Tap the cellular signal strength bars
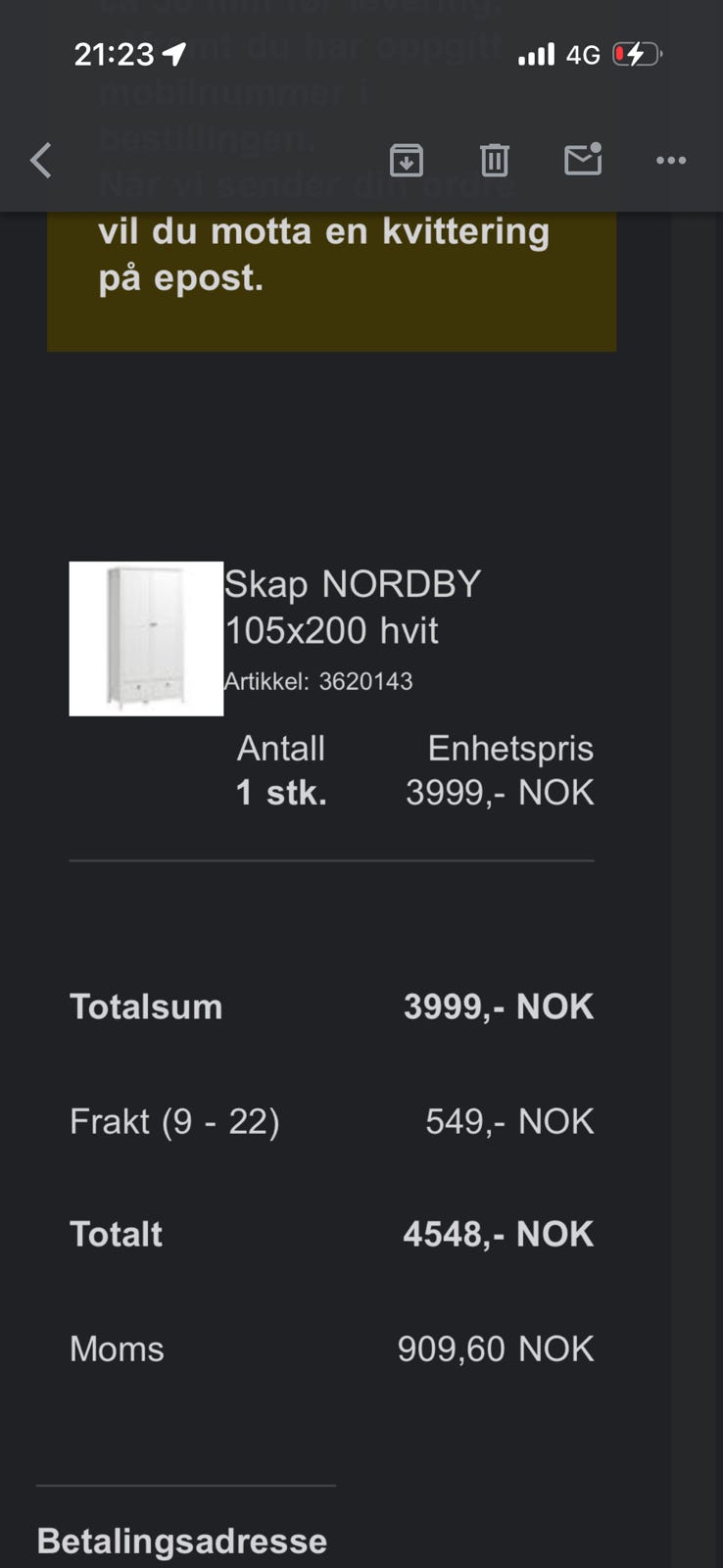Image resolution: width=723 pixels, height=1568 pixels. point(536,54)
